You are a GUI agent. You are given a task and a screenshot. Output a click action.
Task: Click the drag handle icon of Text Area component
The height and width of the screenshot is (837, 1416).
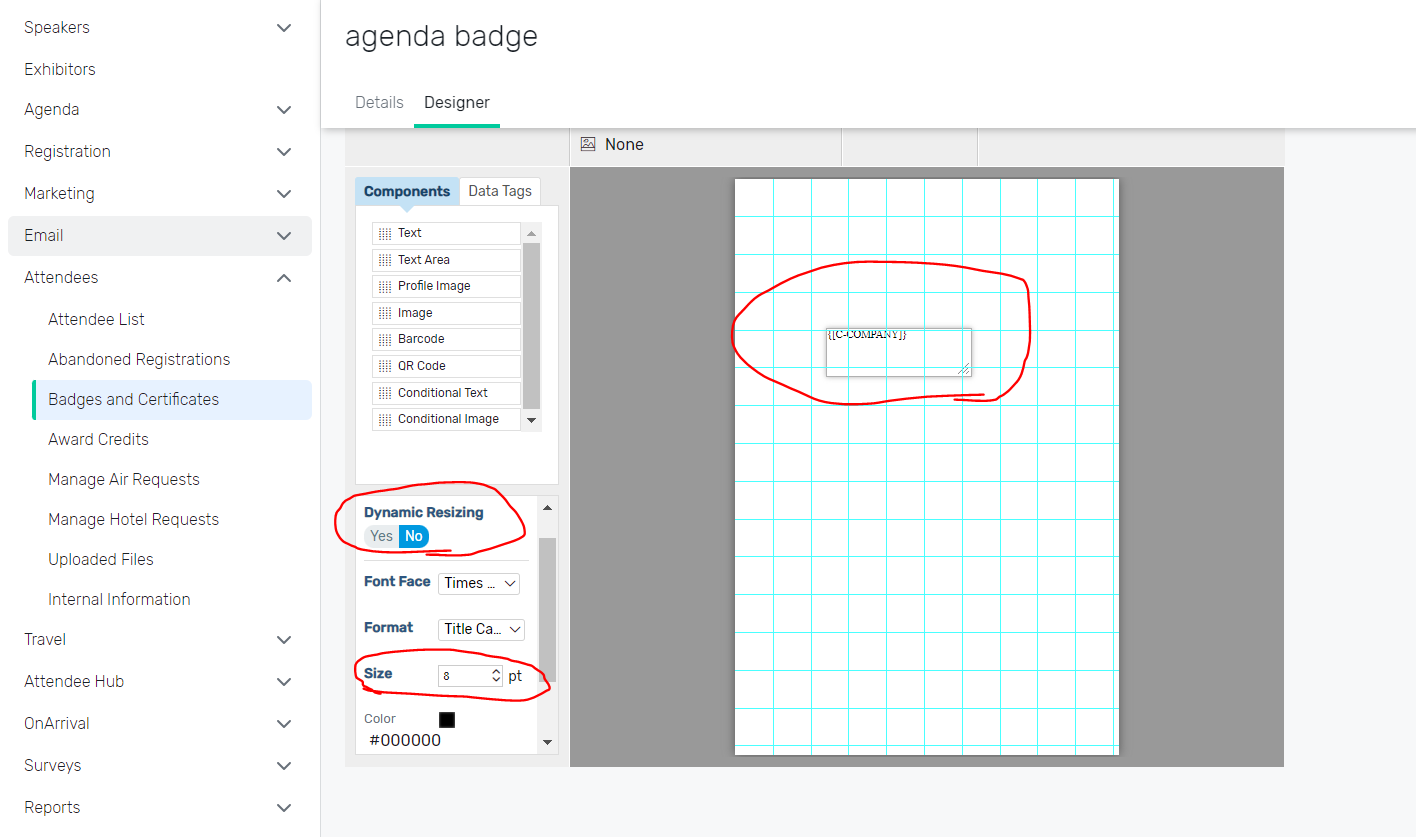pos(385,260)
